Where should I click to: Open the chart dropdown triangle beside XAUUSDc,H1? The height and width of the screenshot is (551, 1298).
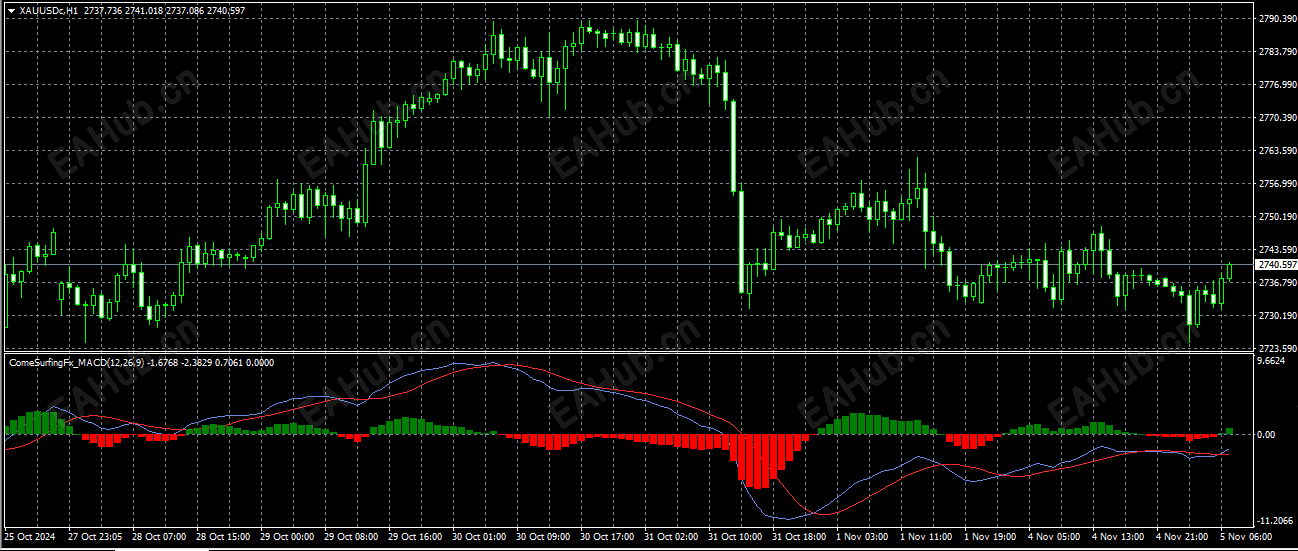11,10
